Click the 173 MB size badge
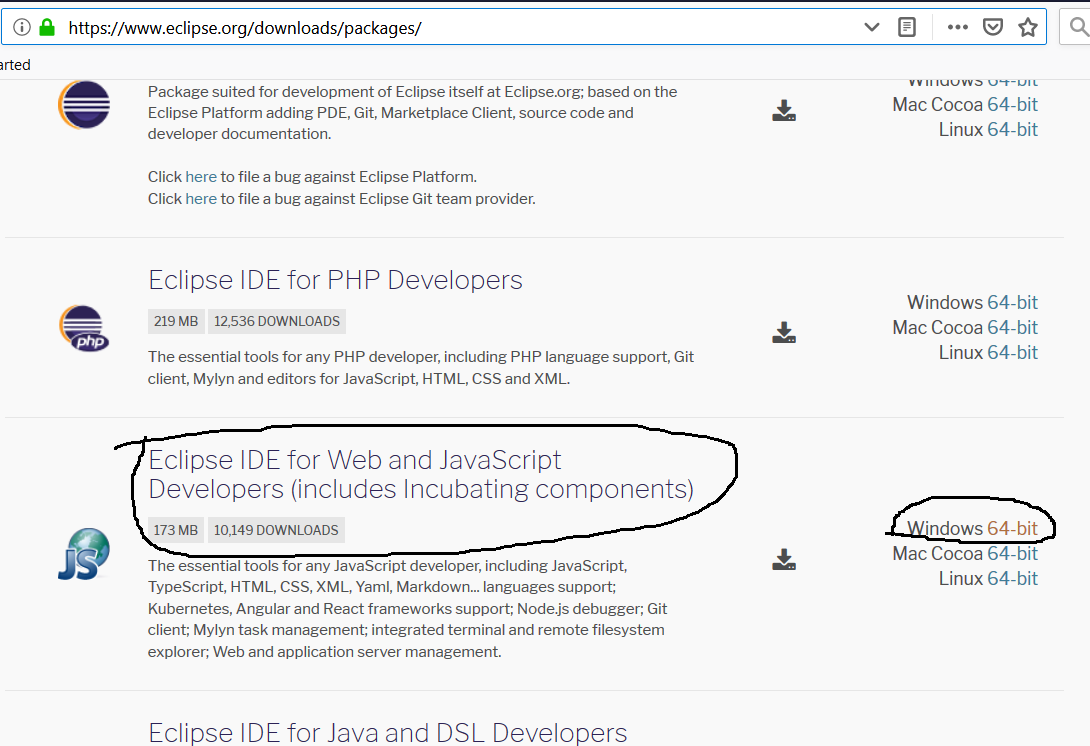This screenshot has width=1090, height=746. click(x=176, y=530)
